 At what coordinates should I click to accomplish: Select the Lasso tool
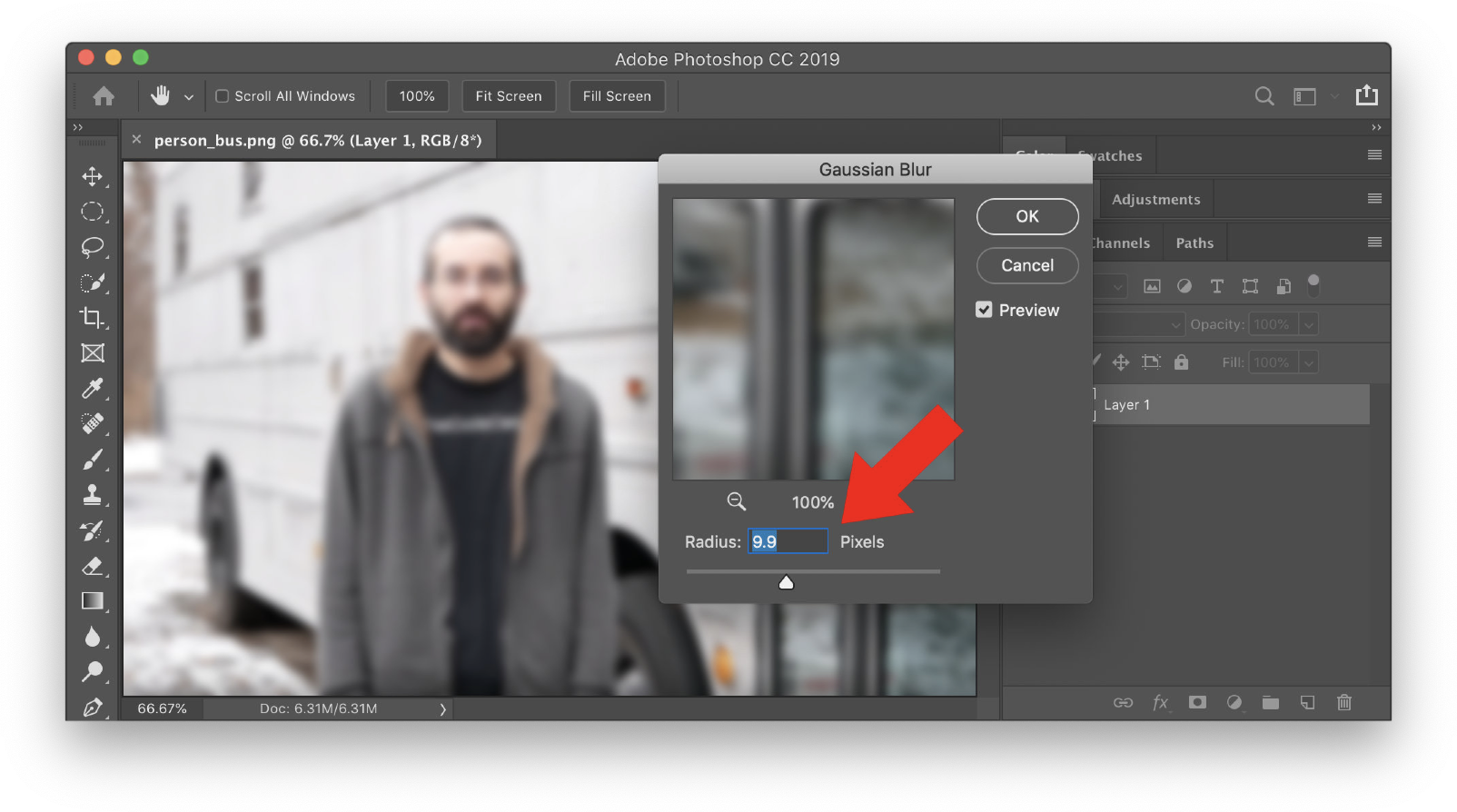[x=92, y=247]
